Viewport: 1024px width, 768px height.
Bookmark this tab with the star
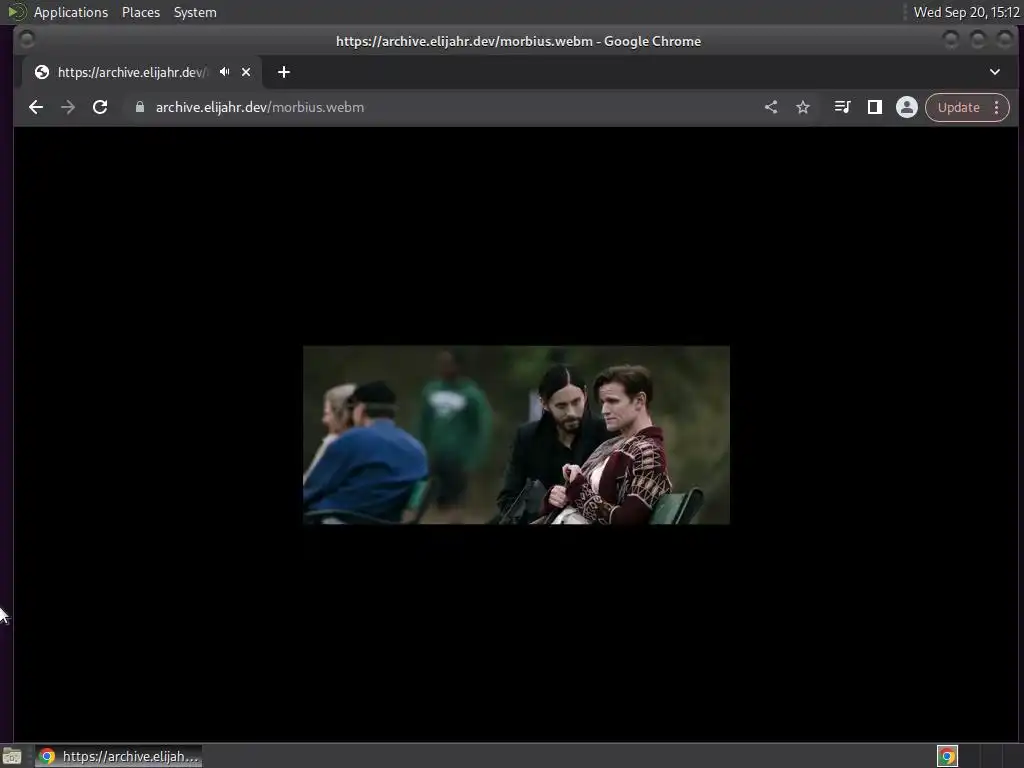pos(803,107)
